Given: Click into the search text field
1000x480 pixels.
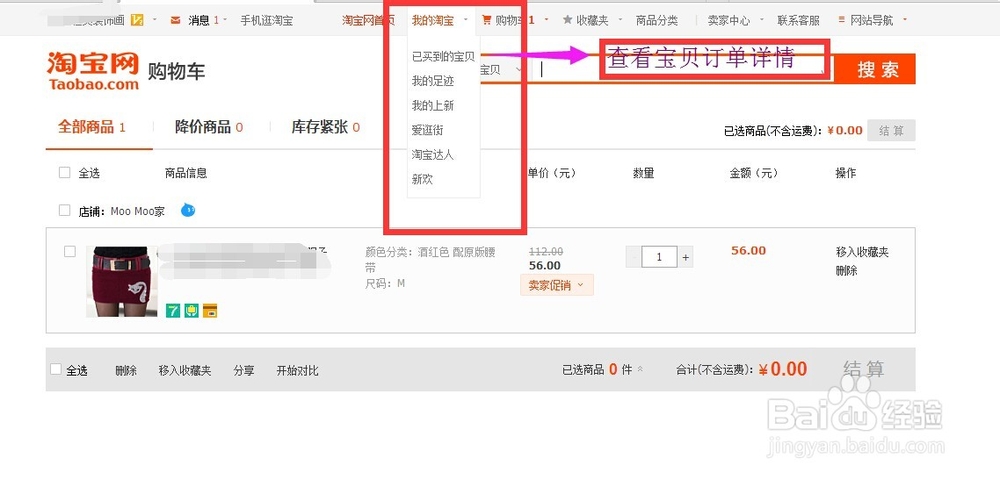Looking at the screenshot, I should (x=682, y=69).
